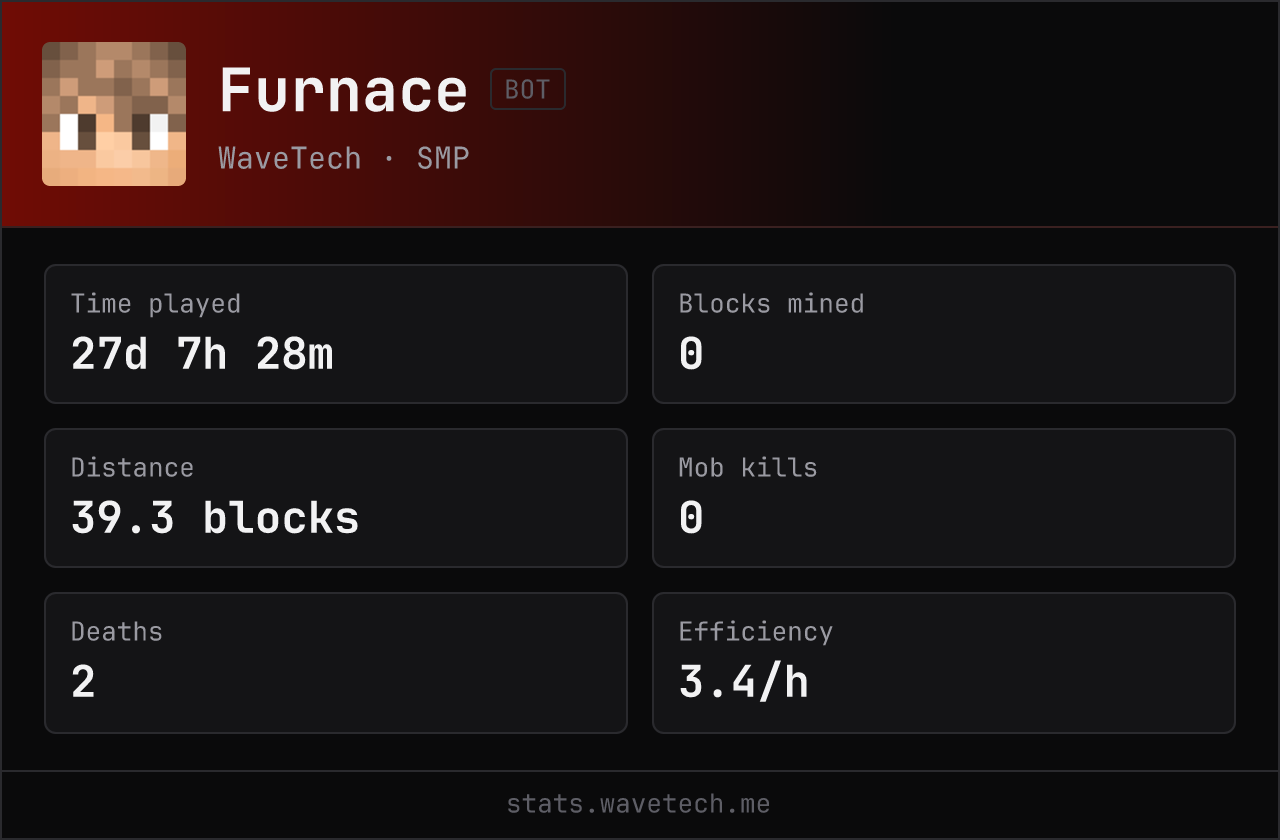The image size is (1280, 840).
Task: Click the Blocks mined value of 0
Action: [691, 354]
